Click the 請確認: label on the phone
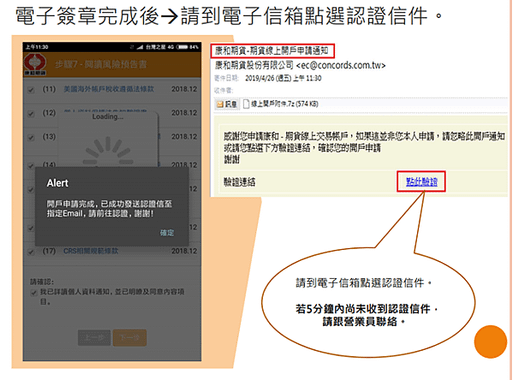The height and width of the screenshot is (380, 514). coord(42,282)
